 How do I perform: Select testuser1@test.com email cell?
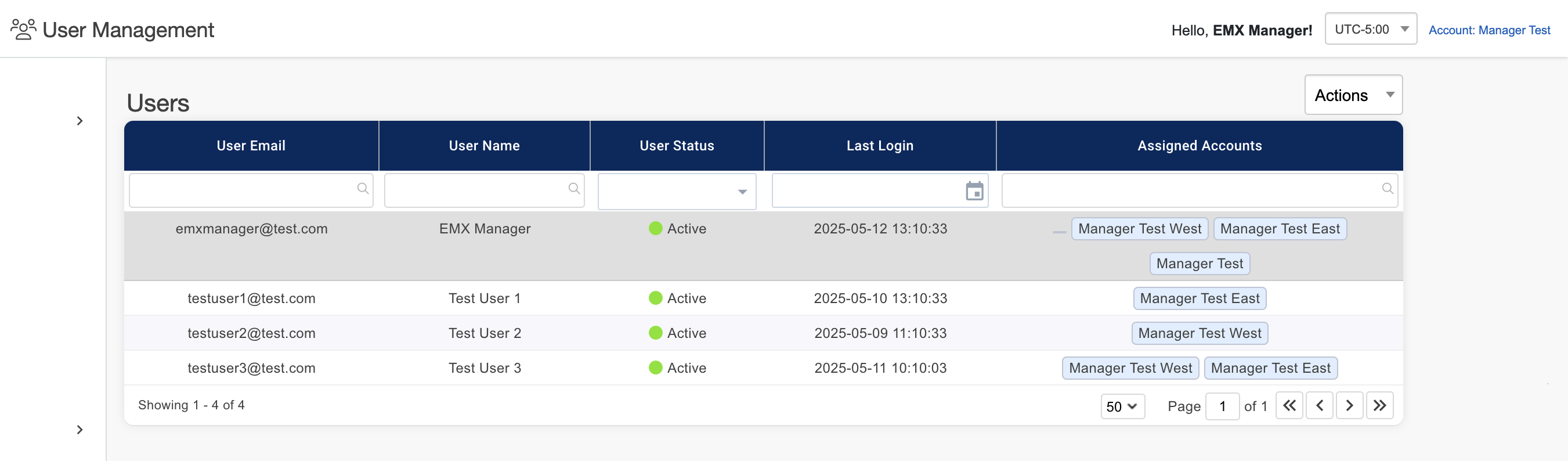[x=251, y=298]
